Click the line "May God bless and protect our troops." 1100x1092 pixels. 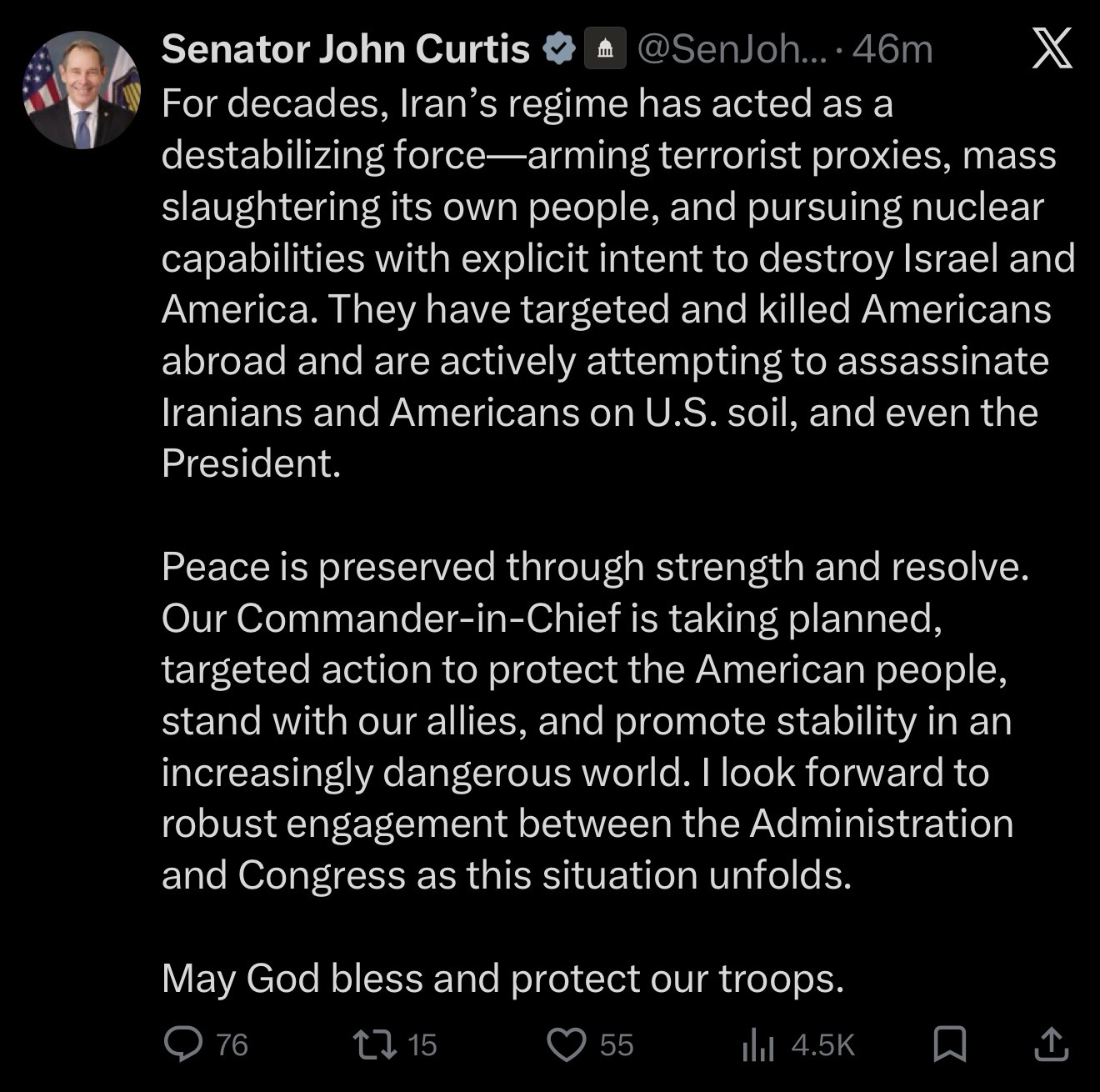click(502, 978)
